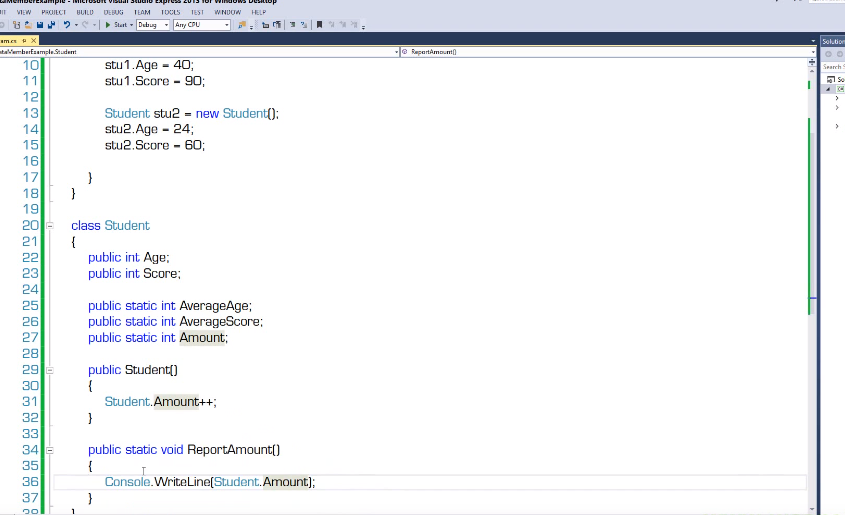Undo the last edit
The width and height of the screenshot is (845, 515).
tap(67, 25)
